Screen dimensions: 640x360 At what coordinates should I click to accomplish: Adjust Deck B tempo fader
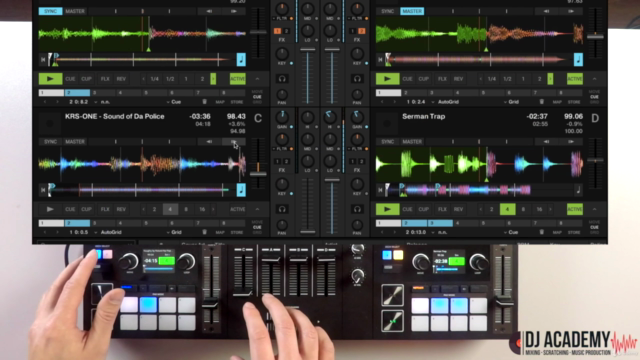(595, 37)
